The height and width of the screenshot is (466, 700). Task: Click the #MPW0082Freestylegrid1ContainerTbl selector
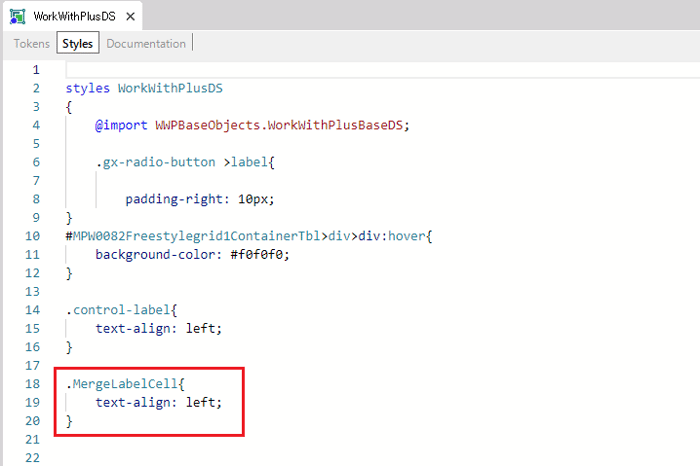coord(189,236)
